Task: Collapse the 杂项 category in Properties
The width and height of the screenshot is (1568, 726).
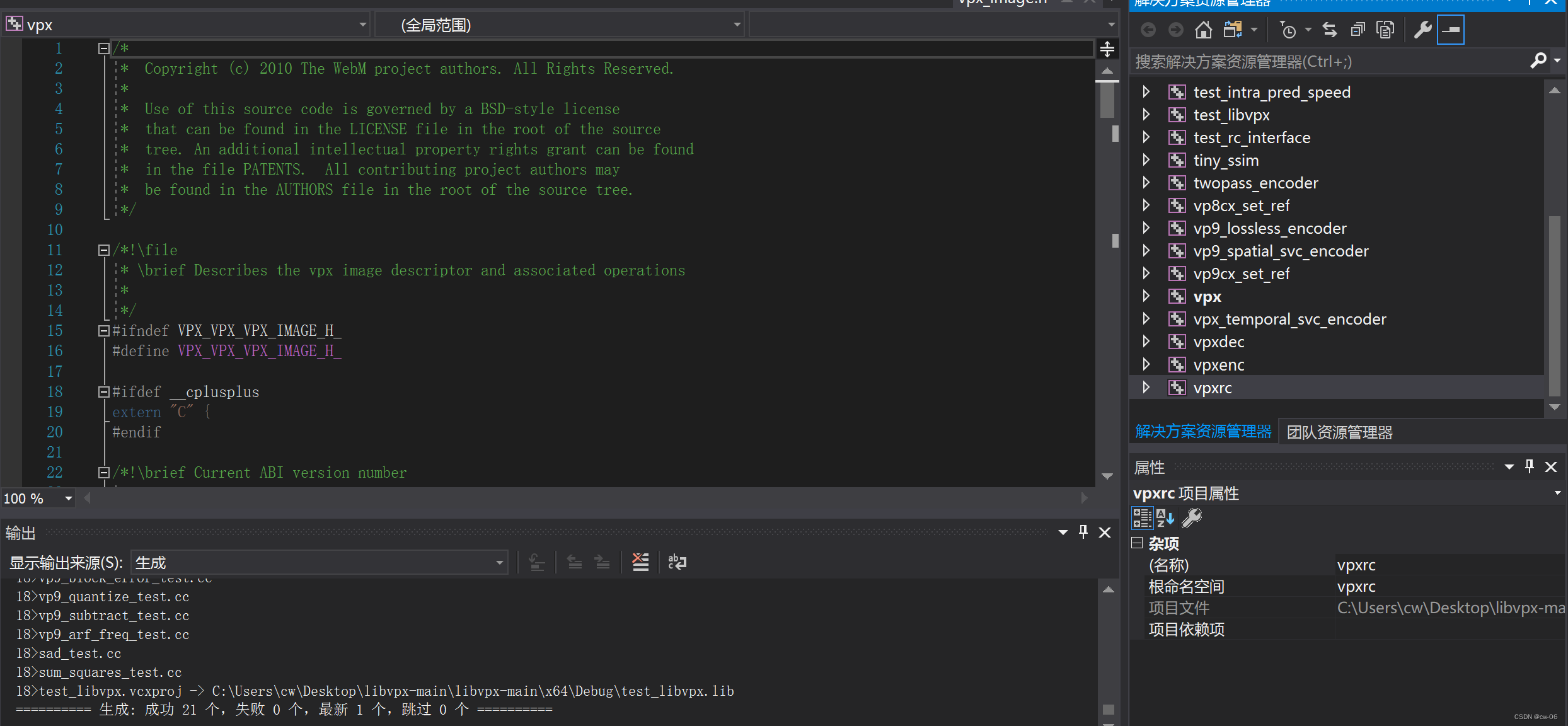Action: pos(1137,543)
